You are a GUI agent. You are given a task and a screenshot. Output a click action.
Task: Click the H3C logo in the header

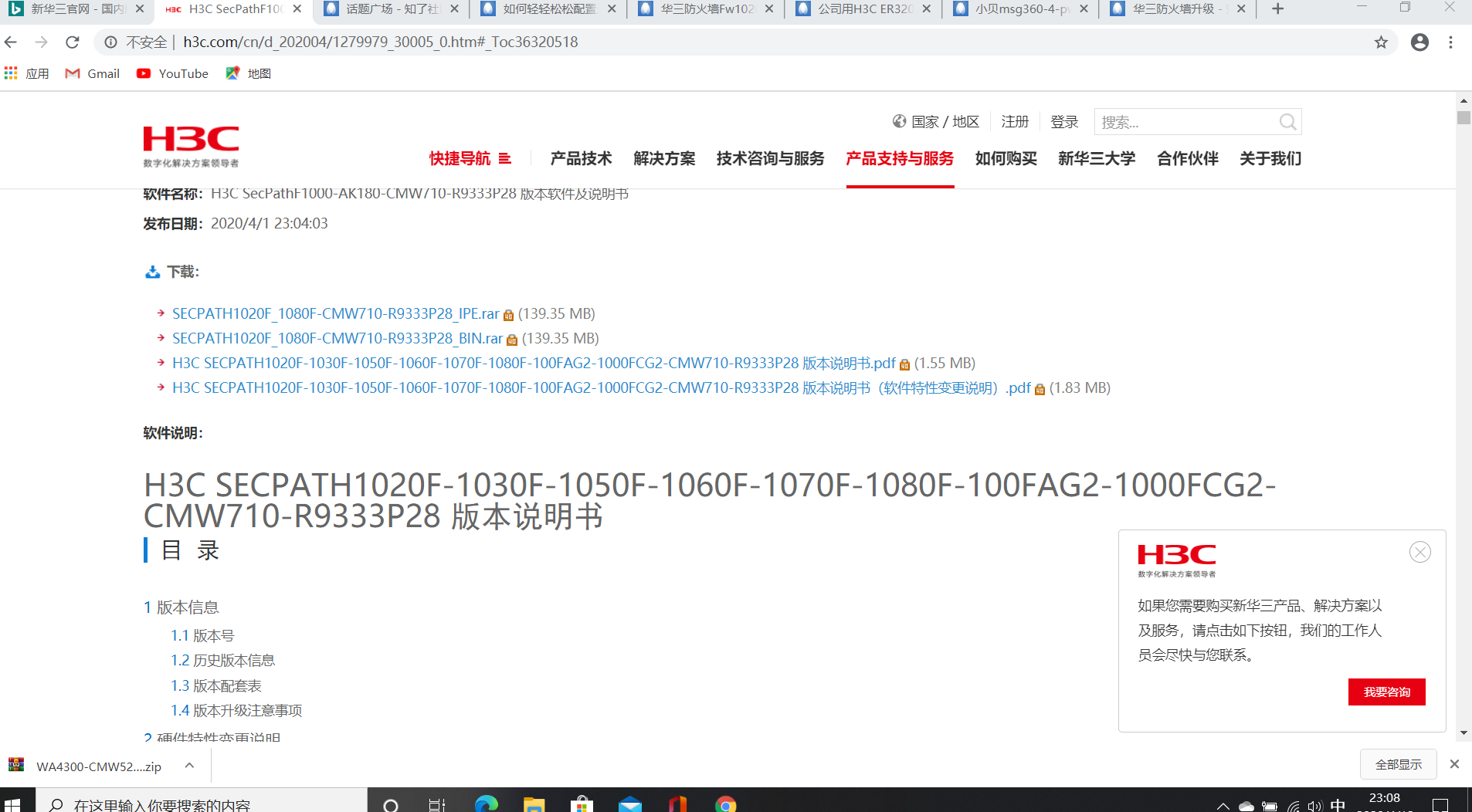[191, 147]
